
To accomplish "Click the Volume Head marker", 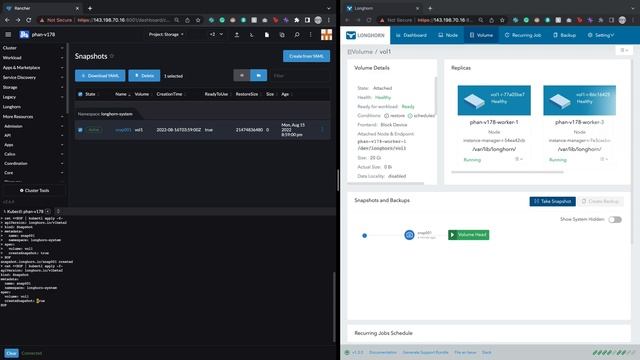I will (468, 235).
